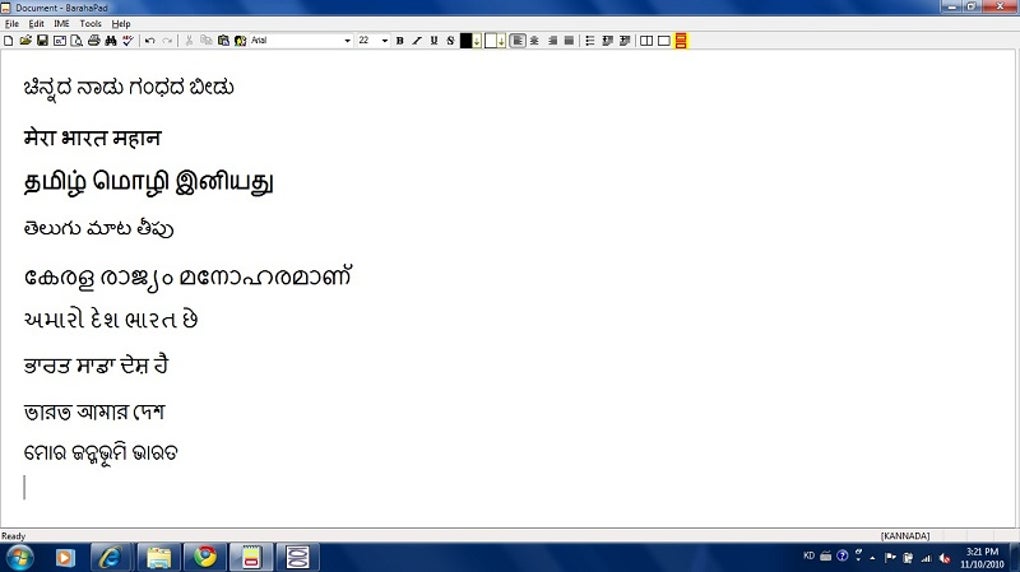1020x572 pixels.
Task: Toggle center text alignment
Action: click(535, 40)
